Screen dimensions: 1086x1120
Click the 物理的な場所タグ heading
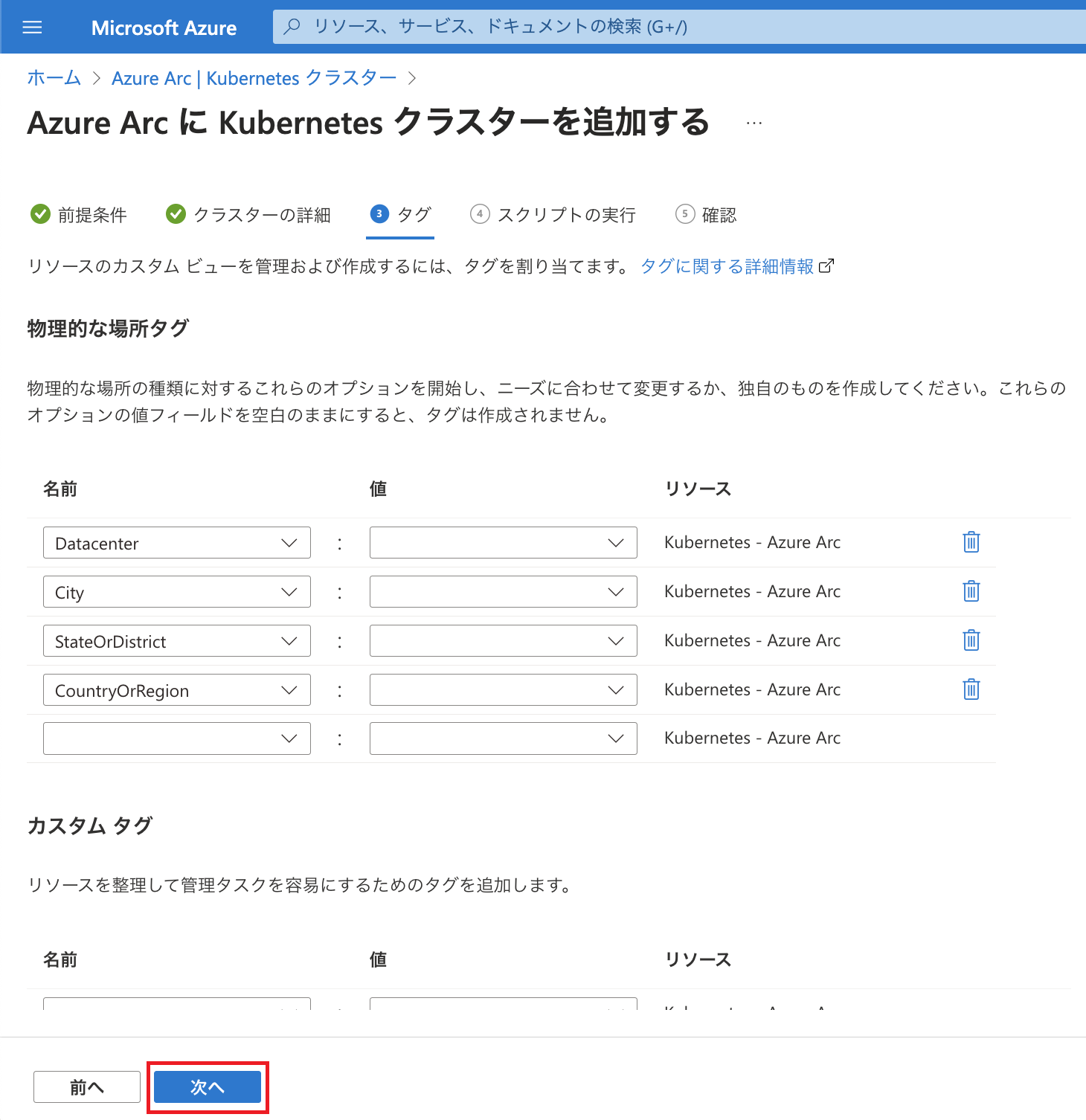108,328
